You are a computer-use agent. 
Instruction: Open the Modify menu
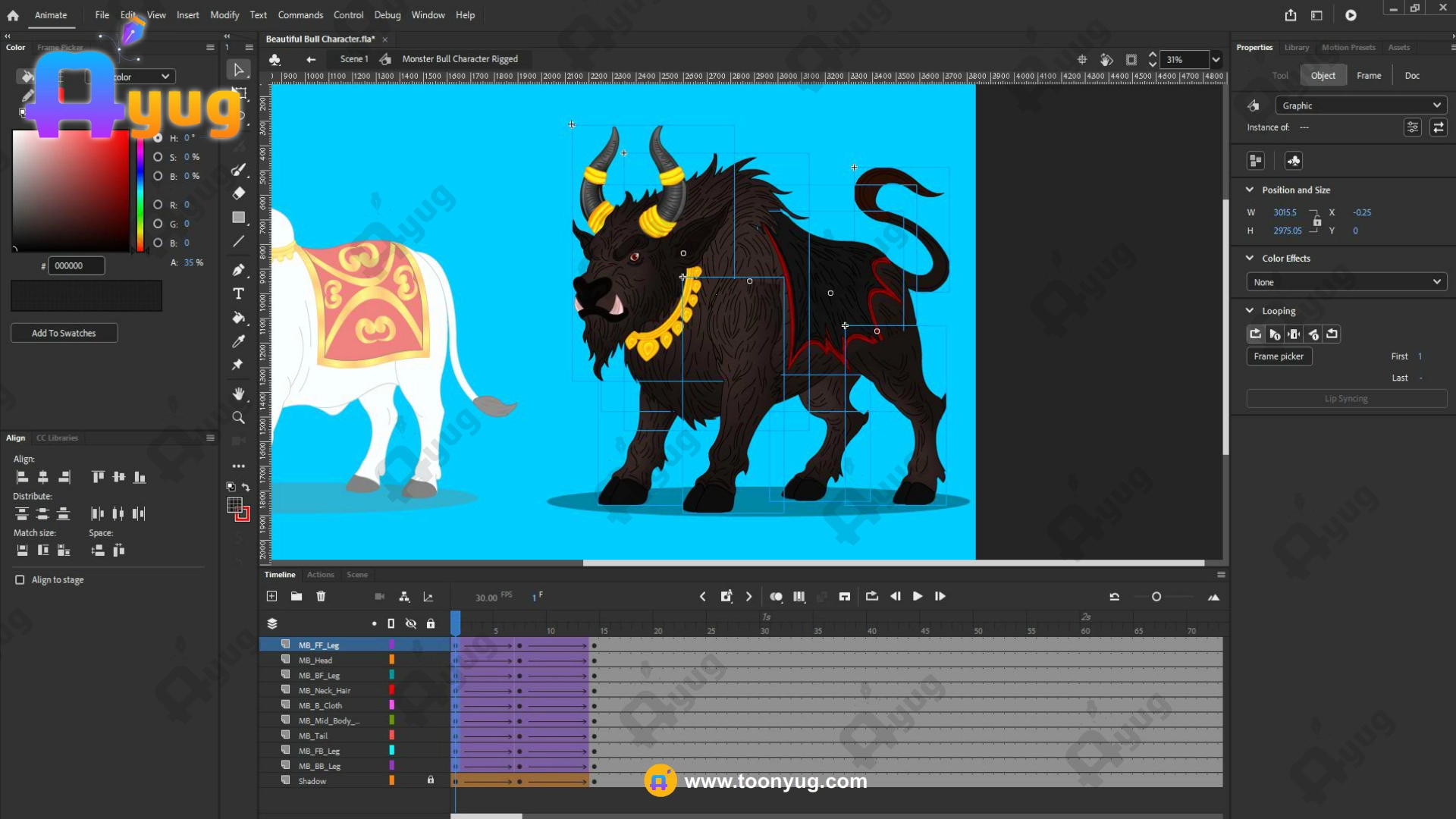coord(224,15)
